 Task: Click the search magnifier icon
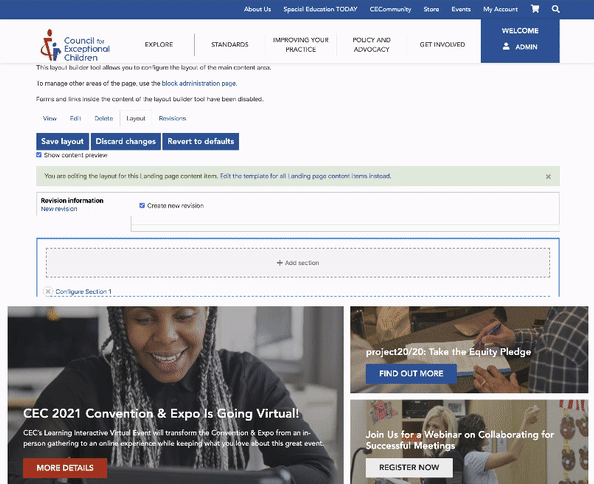tap(555, 9)
